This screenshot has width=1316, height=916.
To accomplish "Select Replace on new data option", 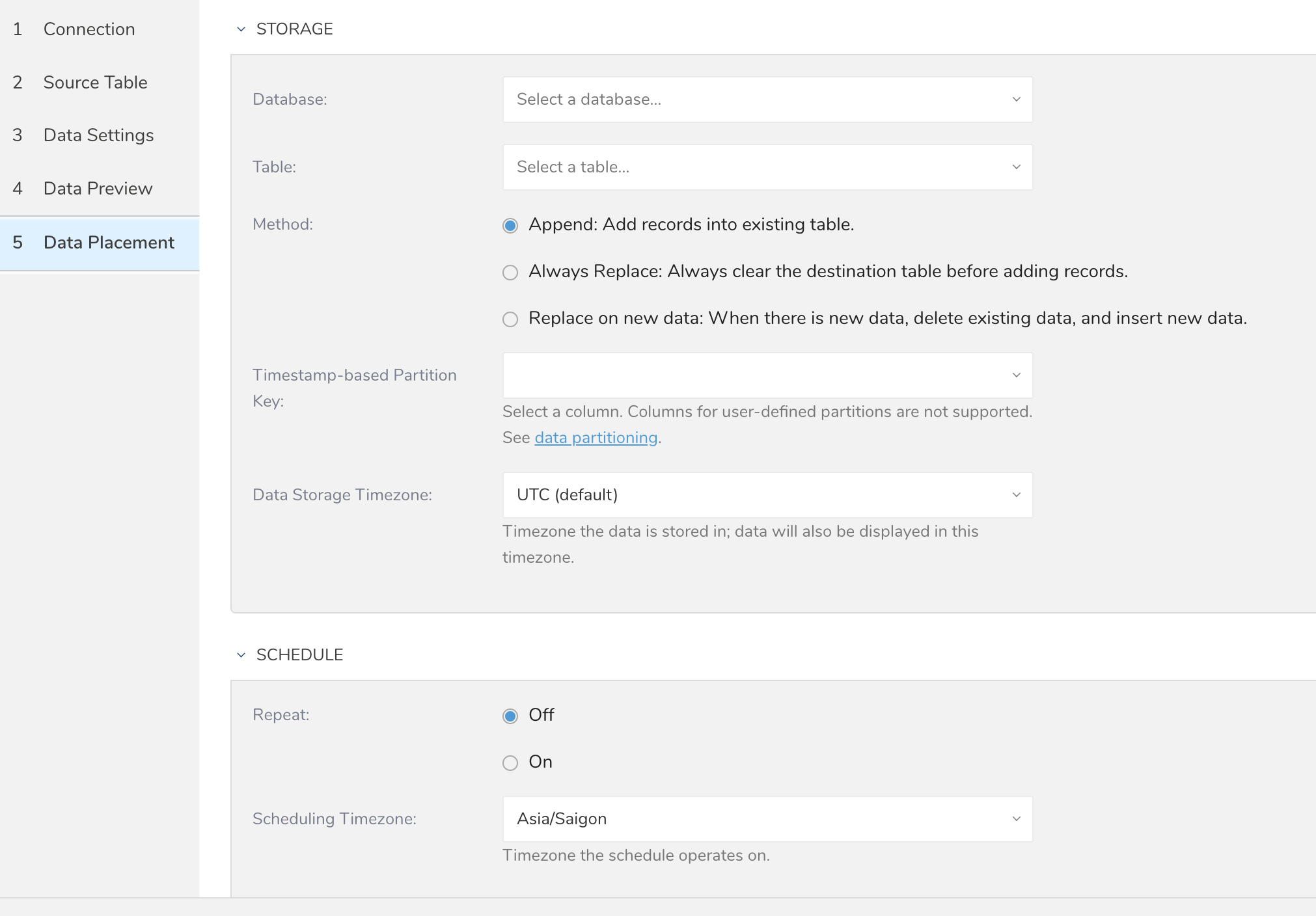I will click(x=510, y=319).
